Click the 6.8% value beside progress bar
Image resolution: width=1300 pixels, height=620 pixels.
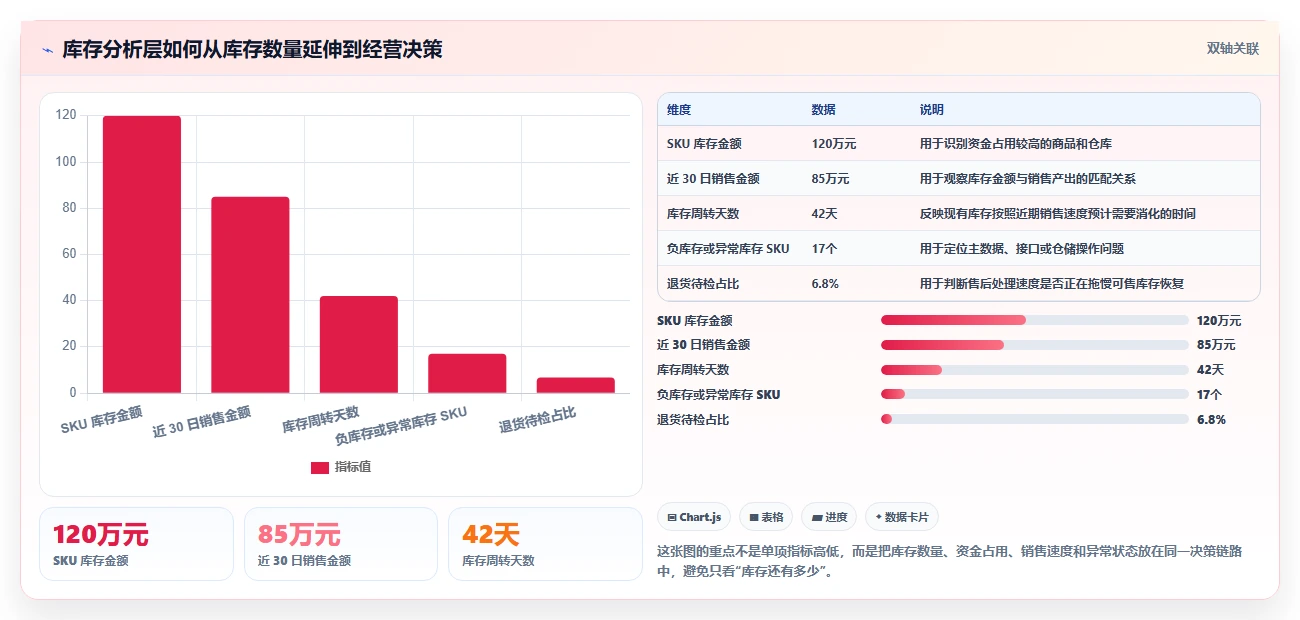point(1211,420)
